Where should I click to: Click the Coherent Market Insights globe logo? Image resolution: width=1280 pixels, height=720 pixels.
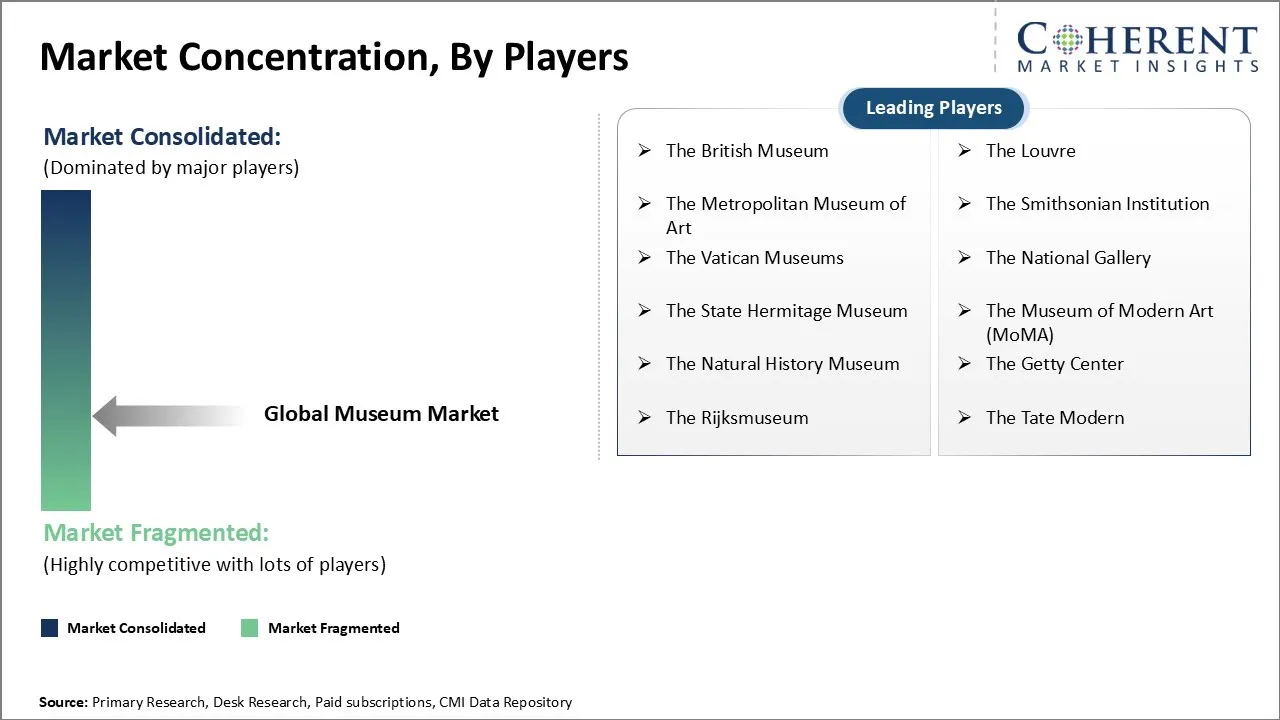coord(1066,40)
